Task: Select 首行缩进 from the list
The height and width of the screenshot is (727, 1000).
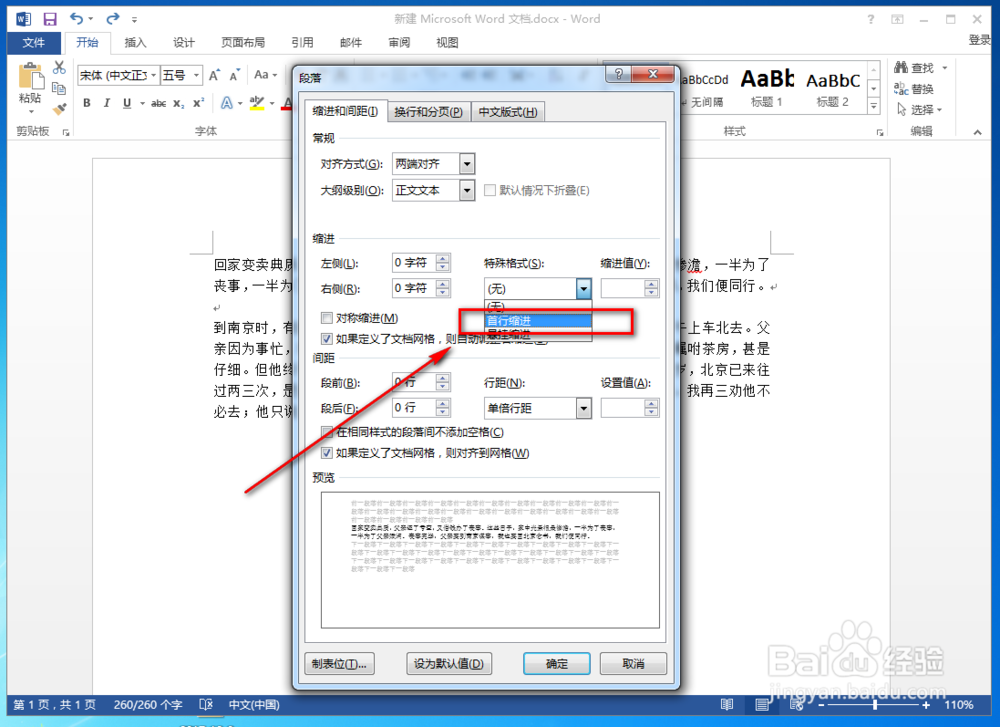Action: [538, 321]
